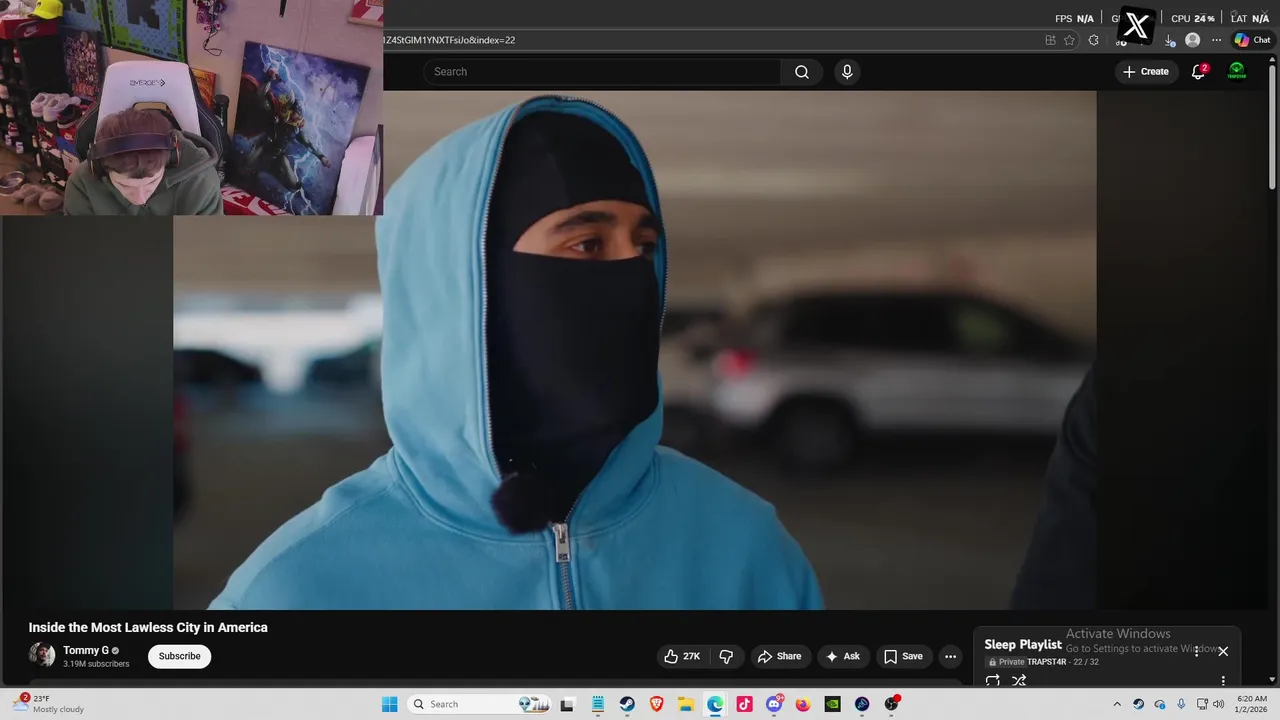Click the Sleep Playlist title

click(x=1022, y=645)
